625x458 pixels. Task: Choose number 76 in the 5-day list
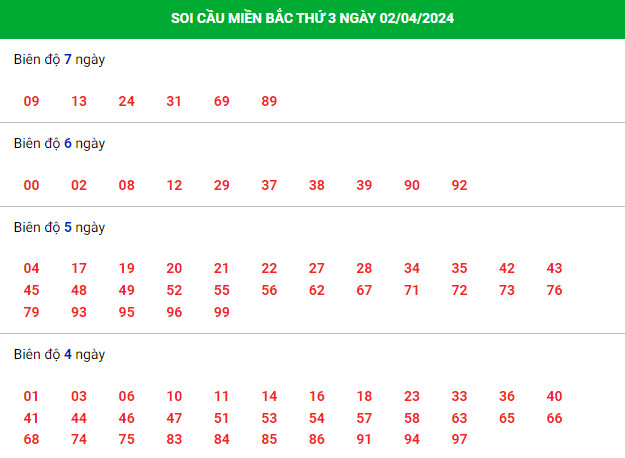click(x=554, y=290)
